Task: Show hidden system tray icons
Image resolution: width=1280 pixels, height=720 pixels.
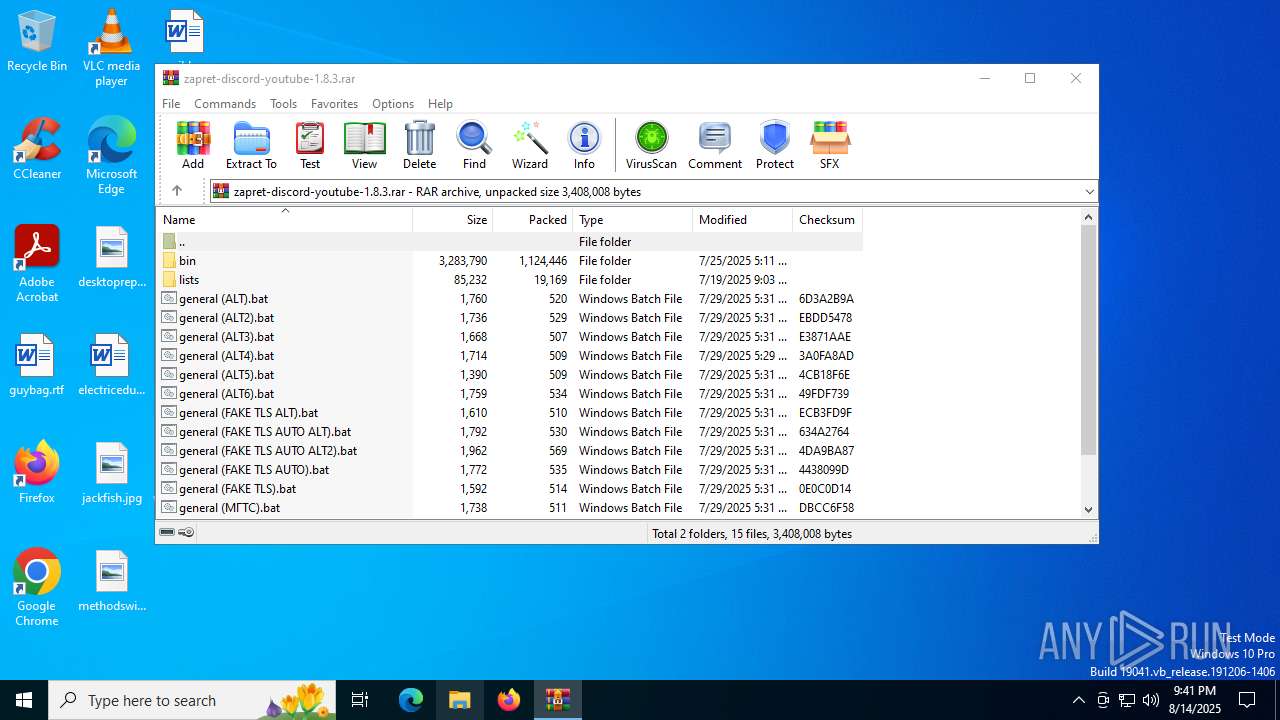Action: (x=1078, y=700)
